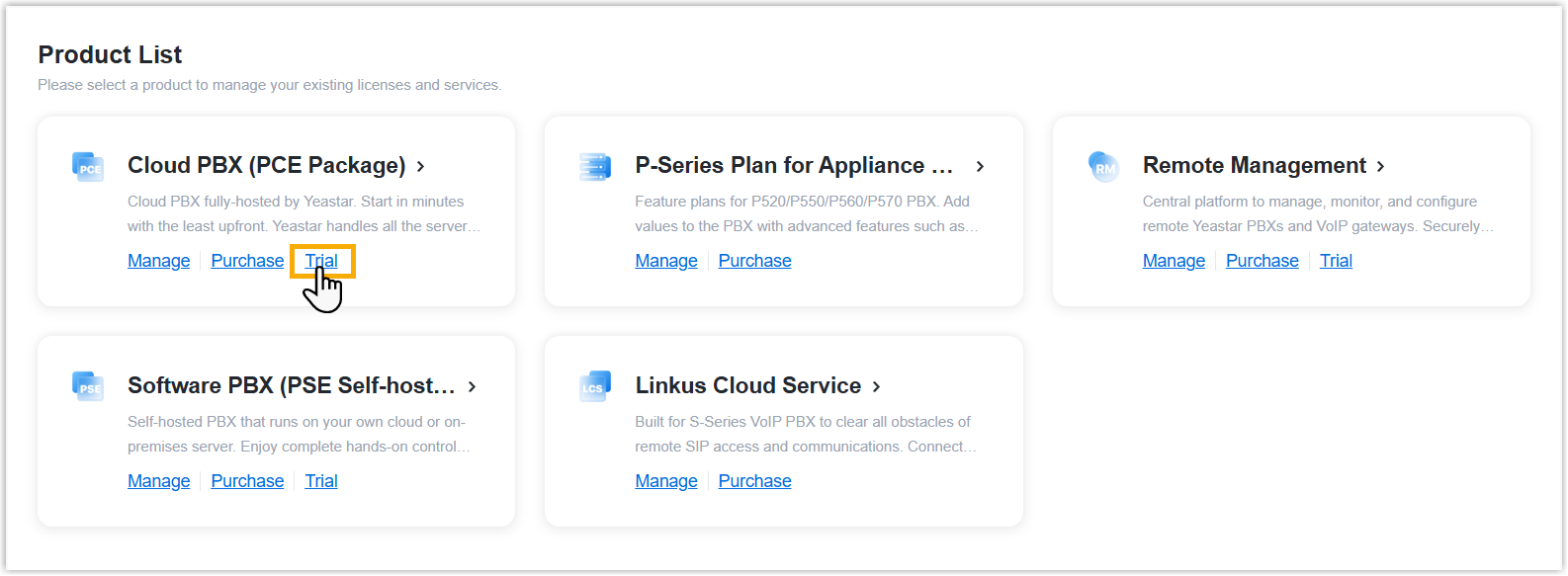
Task: Purchase a P-Series Plan for Appliance
Action: [754, 261]
